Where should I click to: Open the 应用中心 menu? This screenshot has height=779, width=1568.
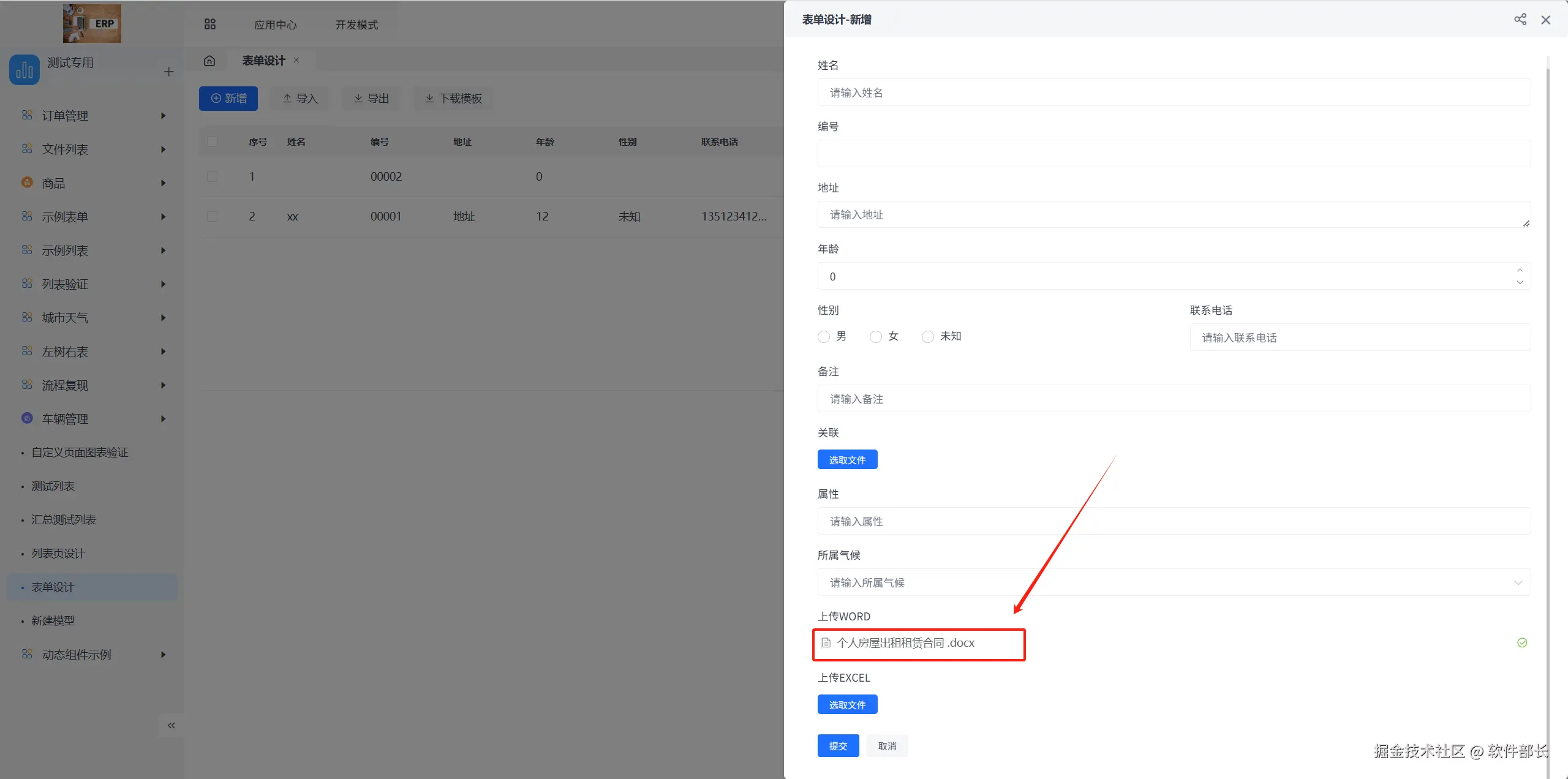pos(275,24)
